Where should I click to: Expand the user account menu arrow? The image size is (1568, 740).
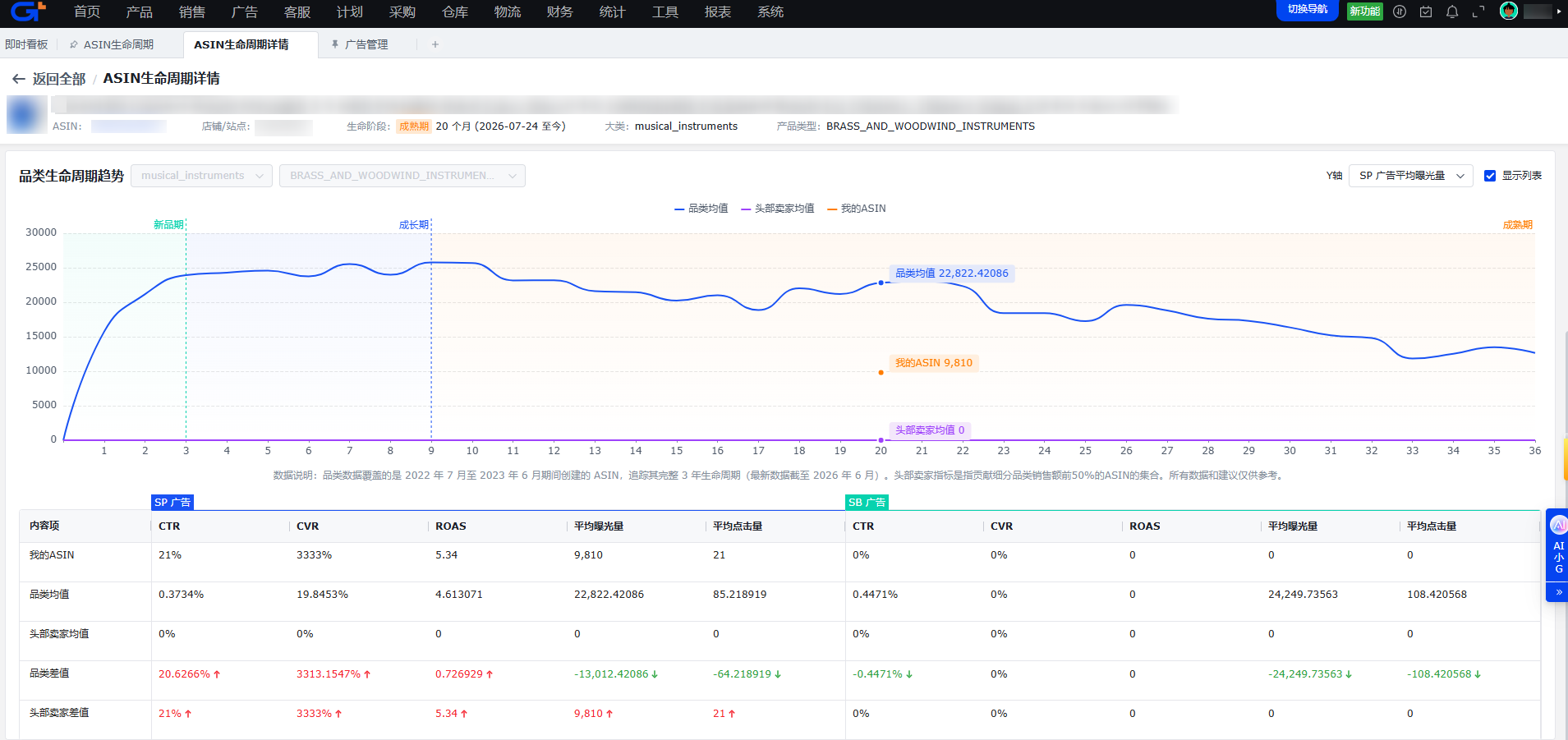click(1559, 11)
